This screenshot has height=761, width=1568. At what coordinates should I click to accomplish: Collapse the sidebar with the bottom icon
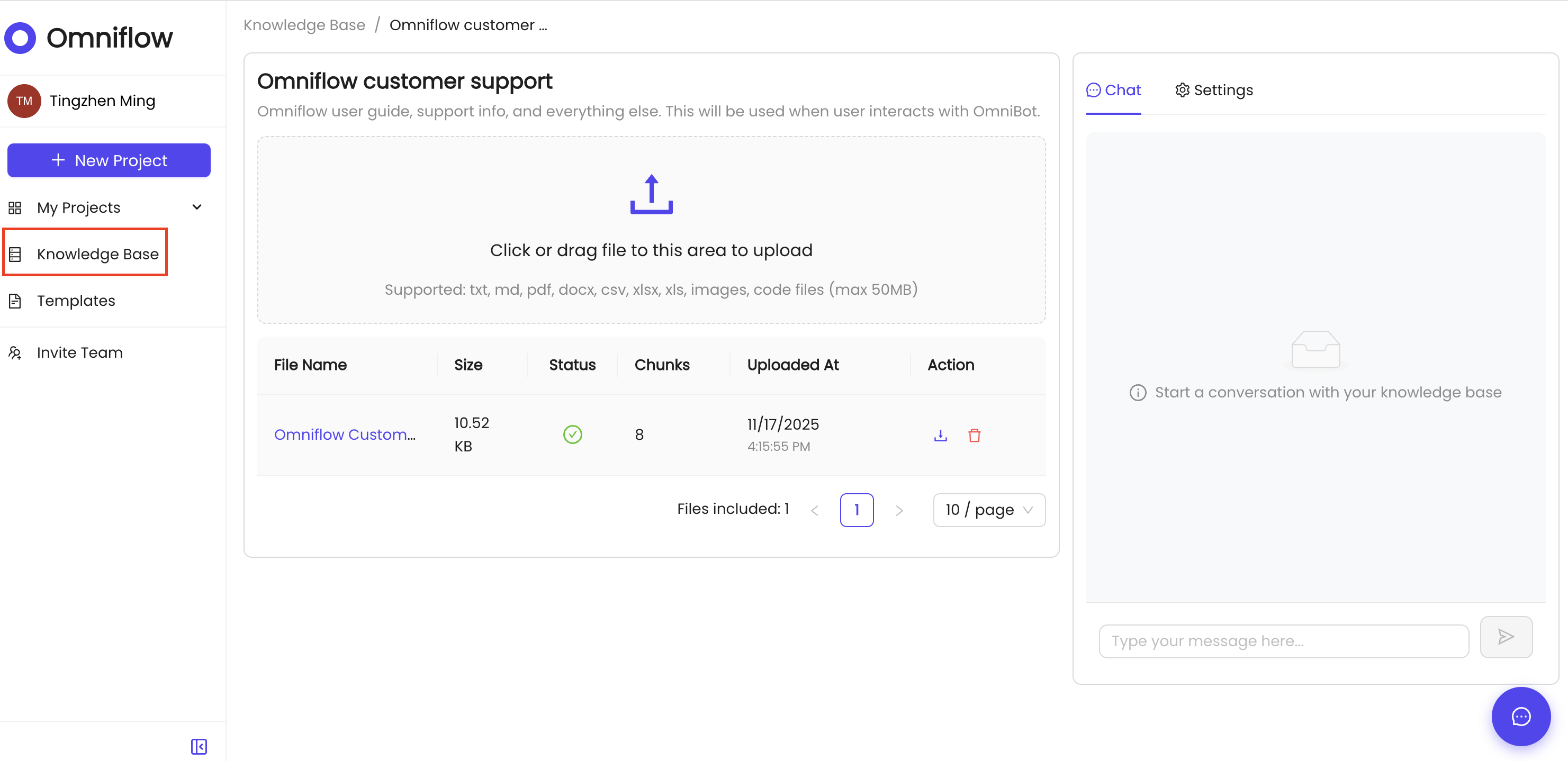click(199, 746)
